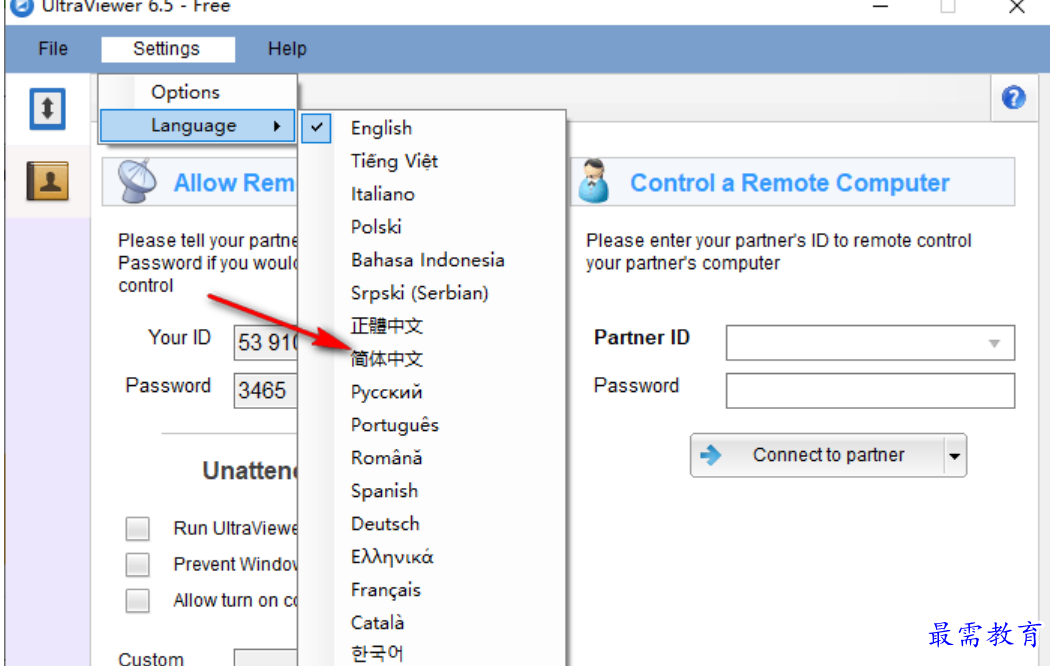Toggle the Prevent Windows checkbox
This screenshot has width=1050, height=666.
(138, 565)
